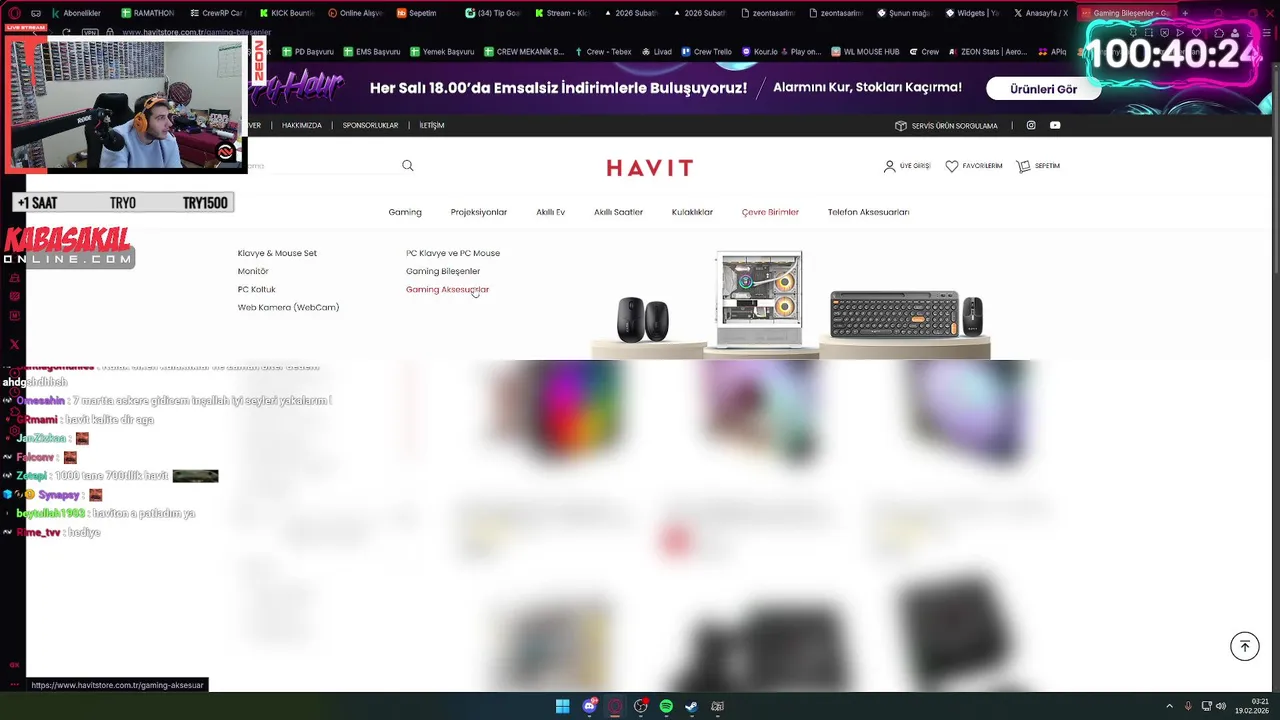Viewport: 1280px width, 720px height.
Task: Click chat username beytullah1903
Action: (x=50, y=513)
